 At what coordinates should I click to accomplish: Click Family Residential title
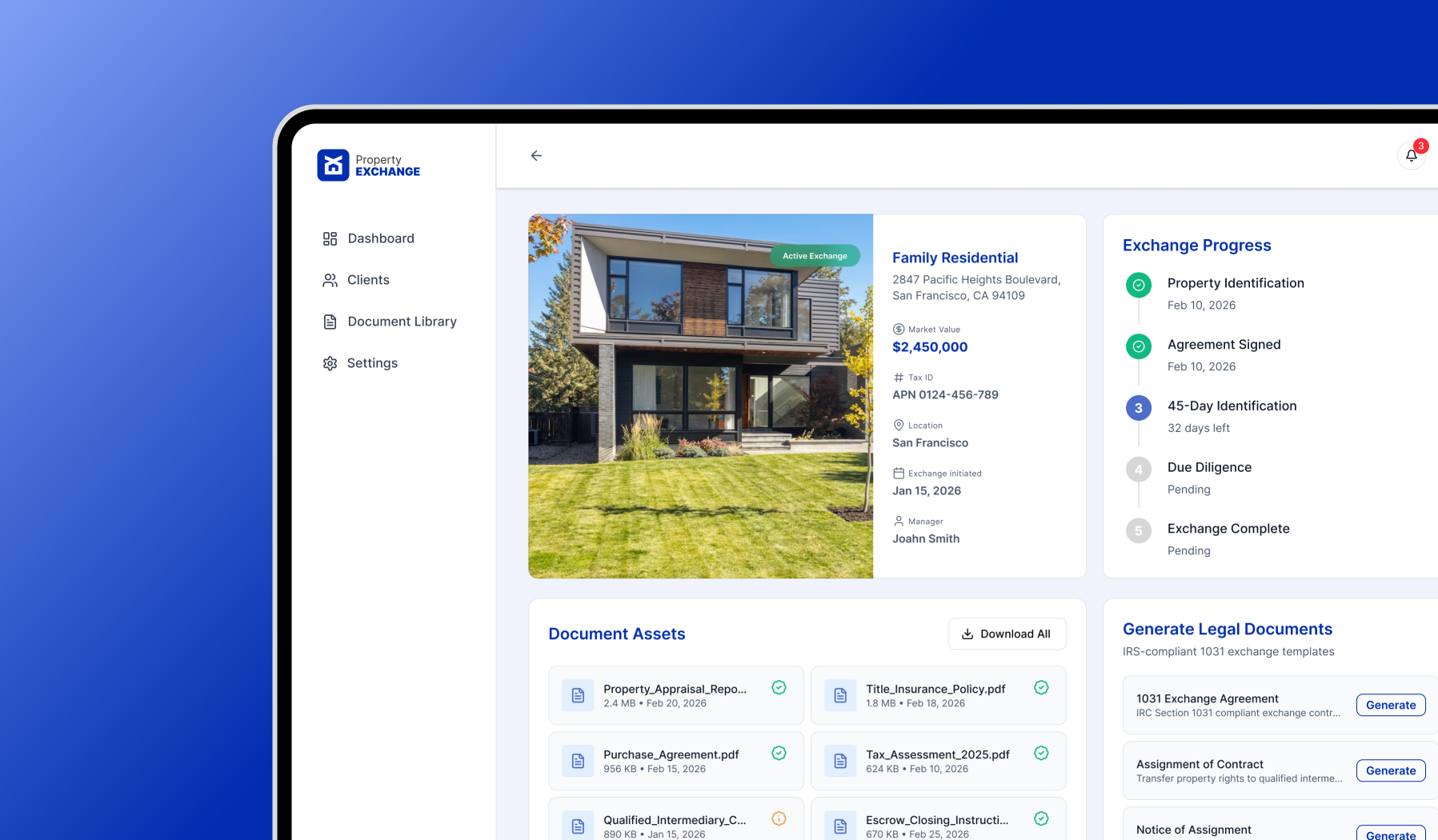tap(955, 258)
